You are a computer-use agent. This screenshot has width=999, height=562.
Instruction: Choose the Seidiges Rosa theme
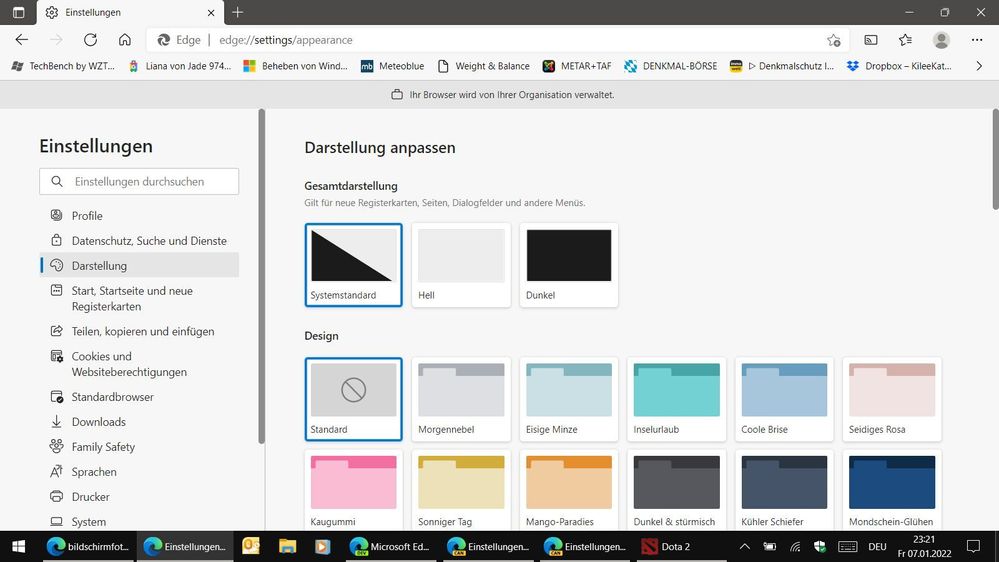(891, 399)
